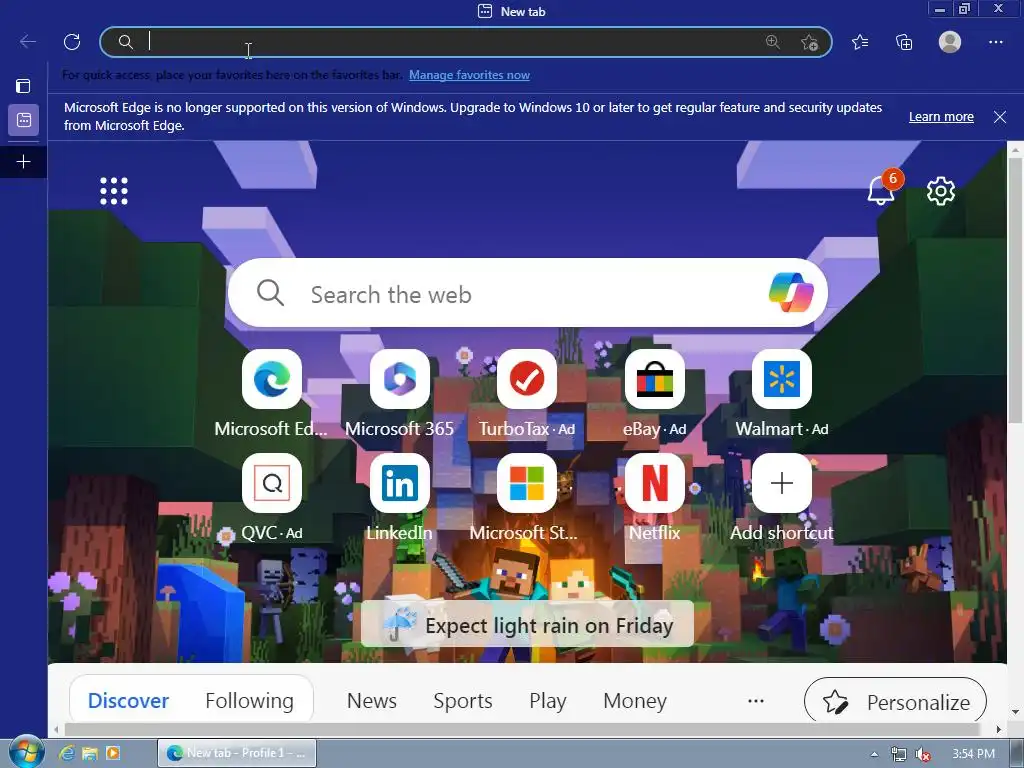
Task: Click the Learn more link
Action: tap(941, 116)
